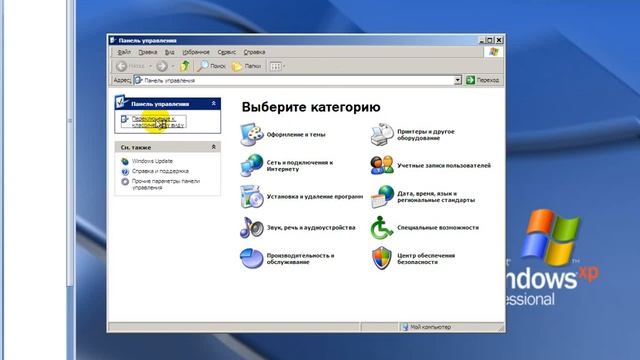This screenshot has height=360, width=640.
Task: Open the Вид menu
Action: pyautogui.click(x=169, y=52)
